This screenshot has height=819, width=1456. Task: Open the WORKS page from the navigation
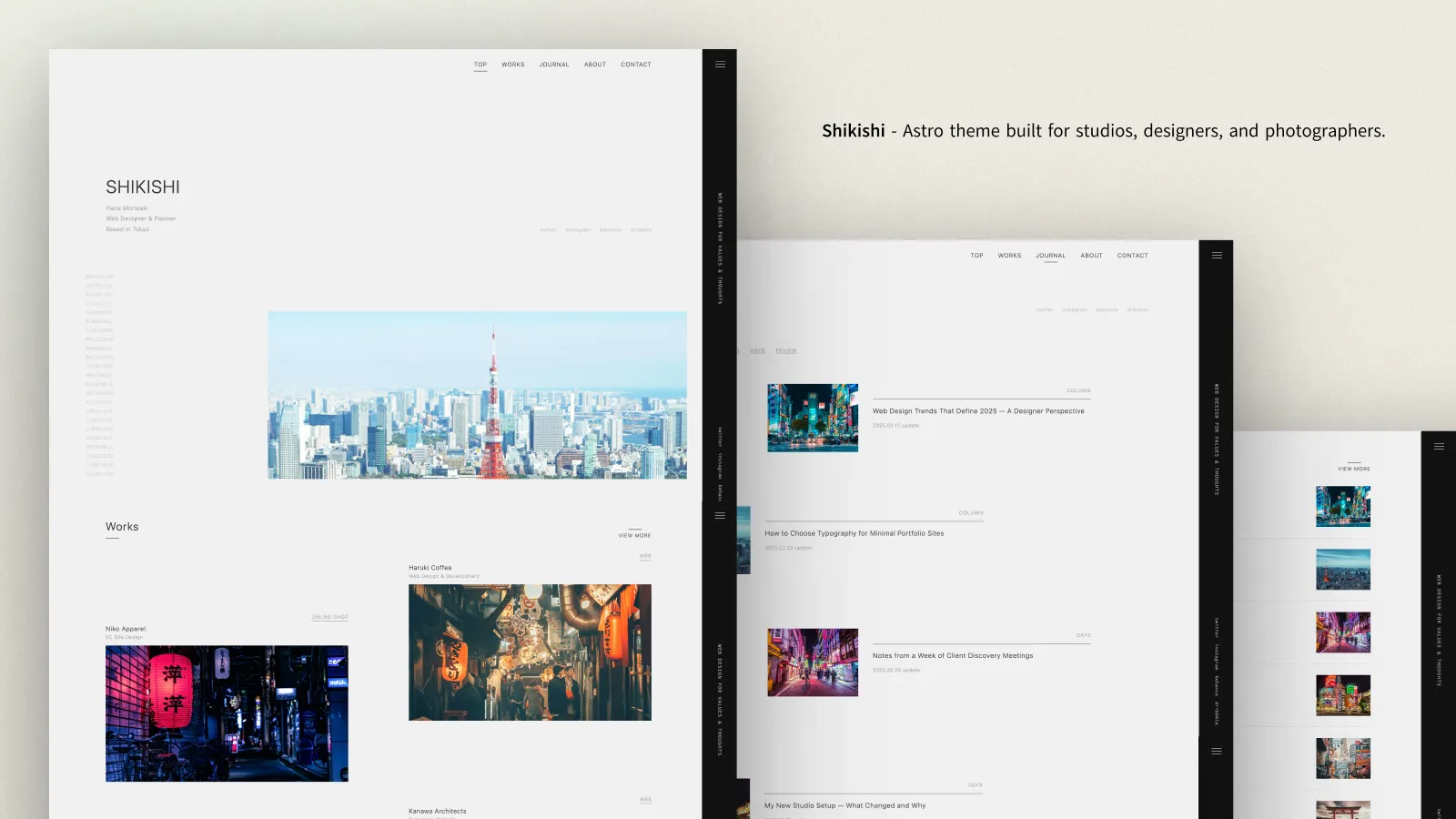(x=512, y=65)
